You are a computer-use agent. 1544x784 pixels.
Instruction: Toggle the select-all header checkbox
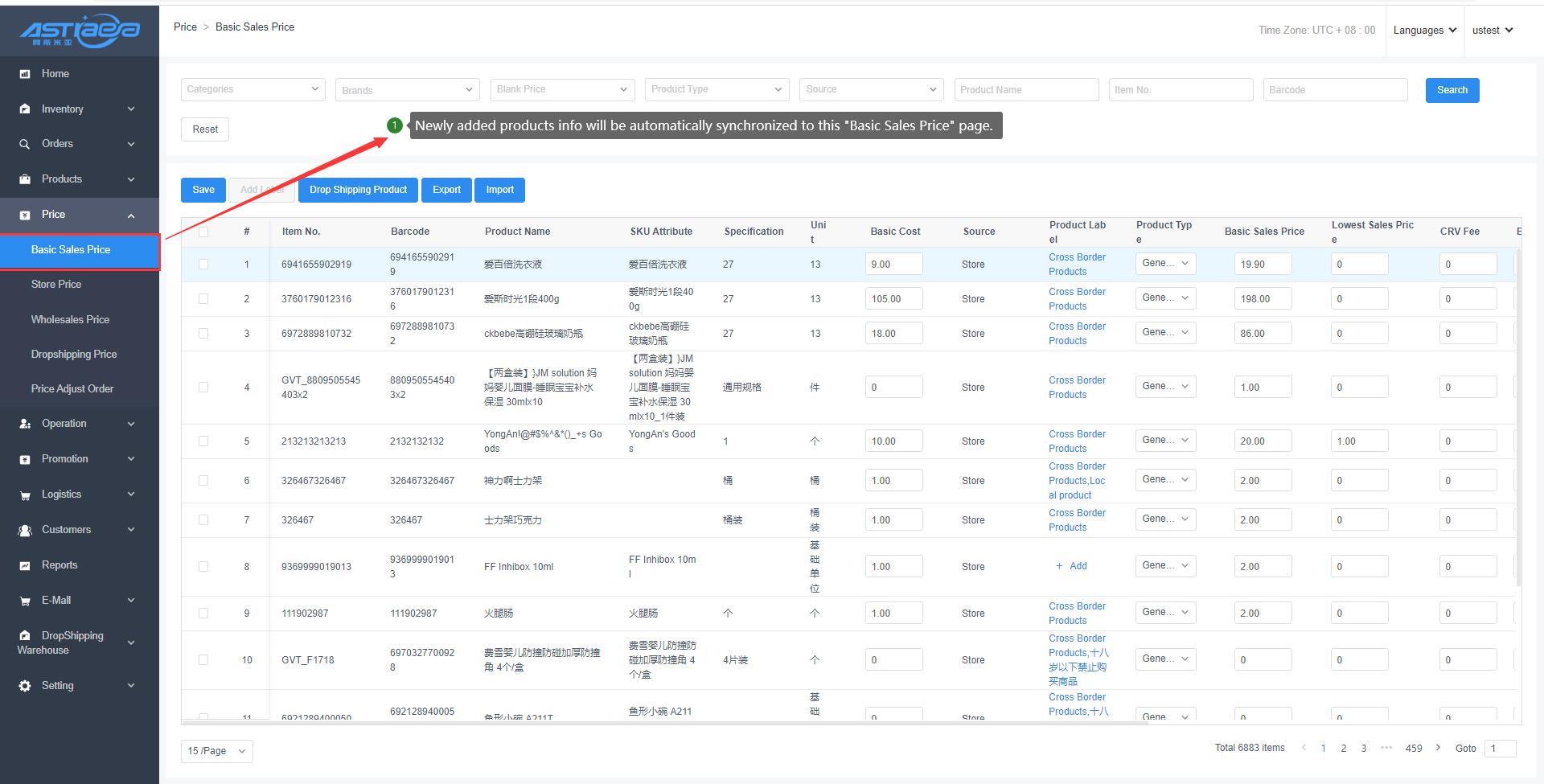(x=203, y=232)
